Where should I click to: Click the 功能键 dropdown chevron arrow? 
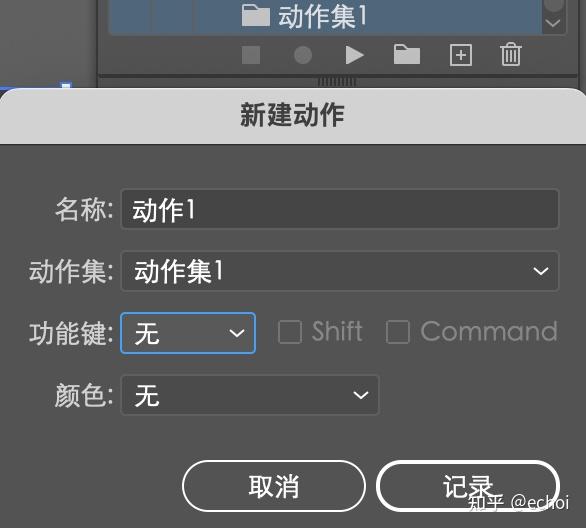(x=237, y=333)
